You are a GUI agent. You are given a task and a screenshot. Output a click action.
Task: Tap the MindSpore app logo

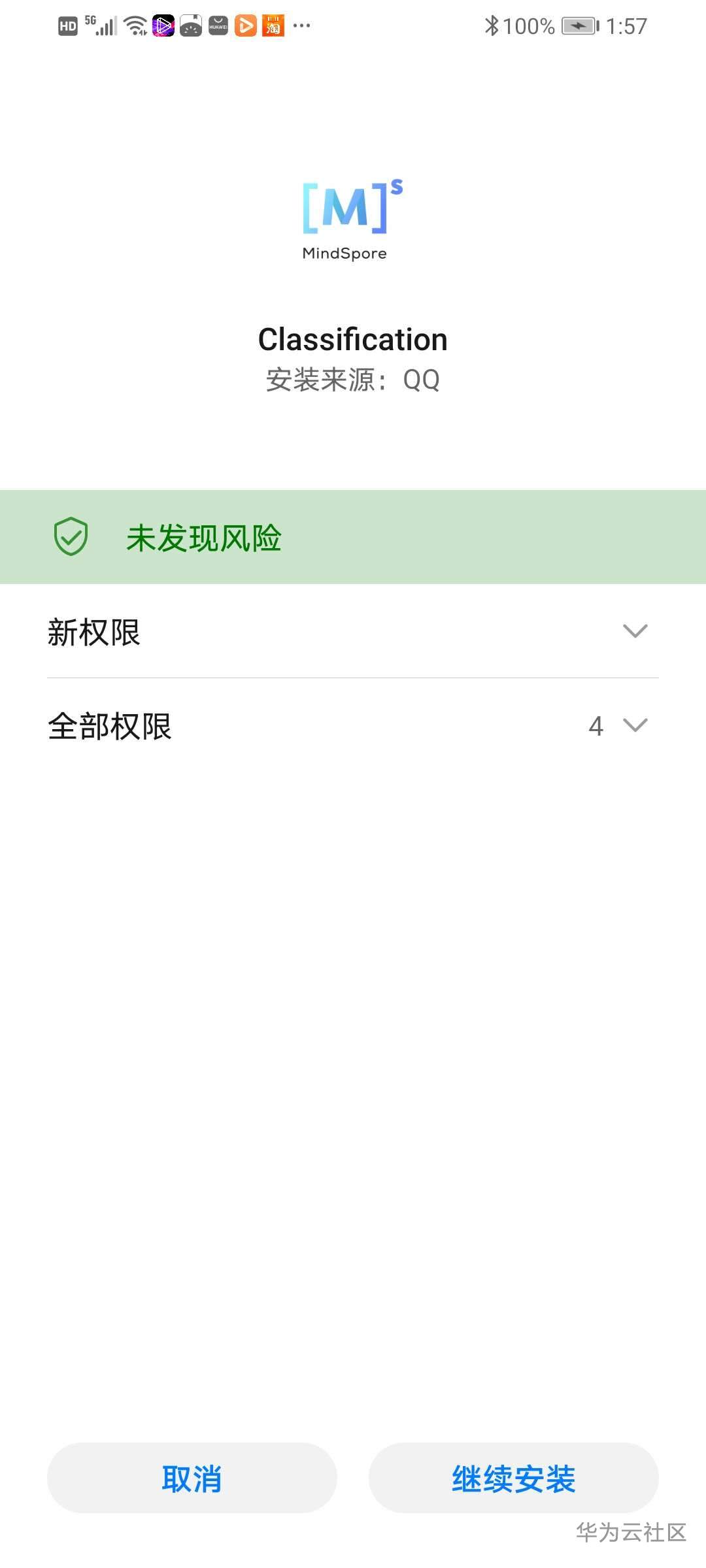click(352, 220)
